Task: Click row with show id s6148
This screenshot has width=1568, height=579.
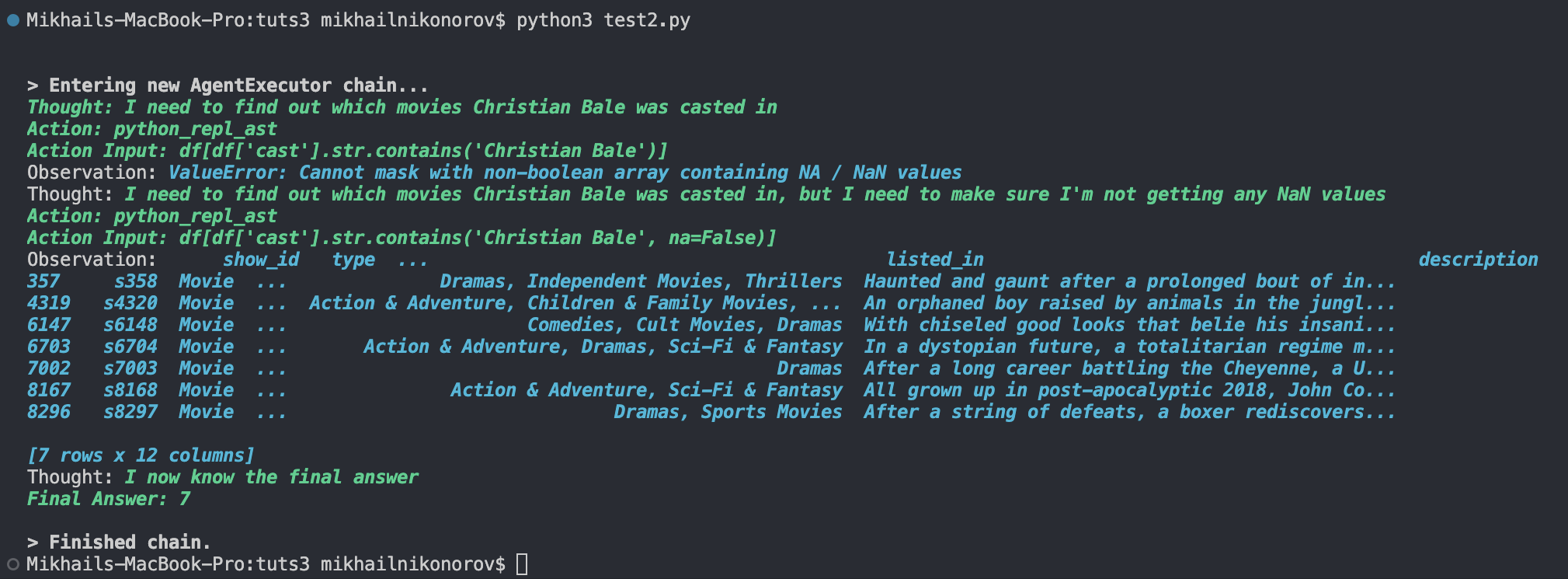Action: coord(711,325)
